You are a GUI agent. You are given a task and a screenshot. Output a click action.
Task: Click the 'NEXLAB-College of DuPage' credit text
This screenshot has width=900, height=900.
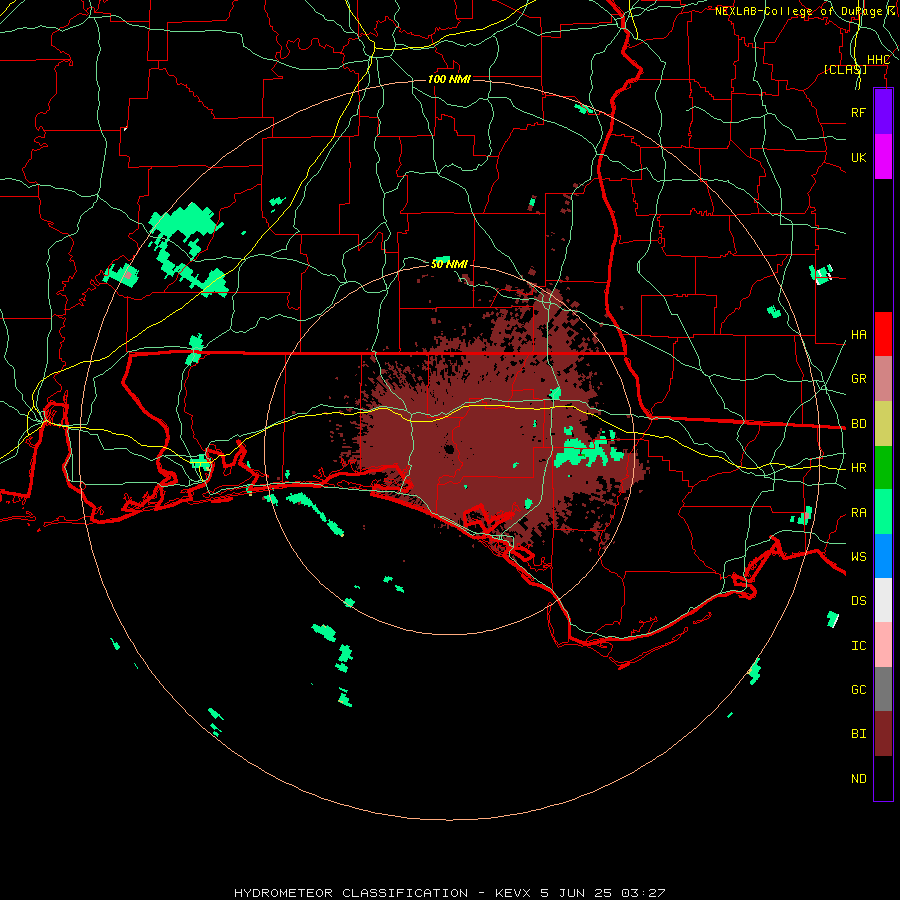[798, 11]
